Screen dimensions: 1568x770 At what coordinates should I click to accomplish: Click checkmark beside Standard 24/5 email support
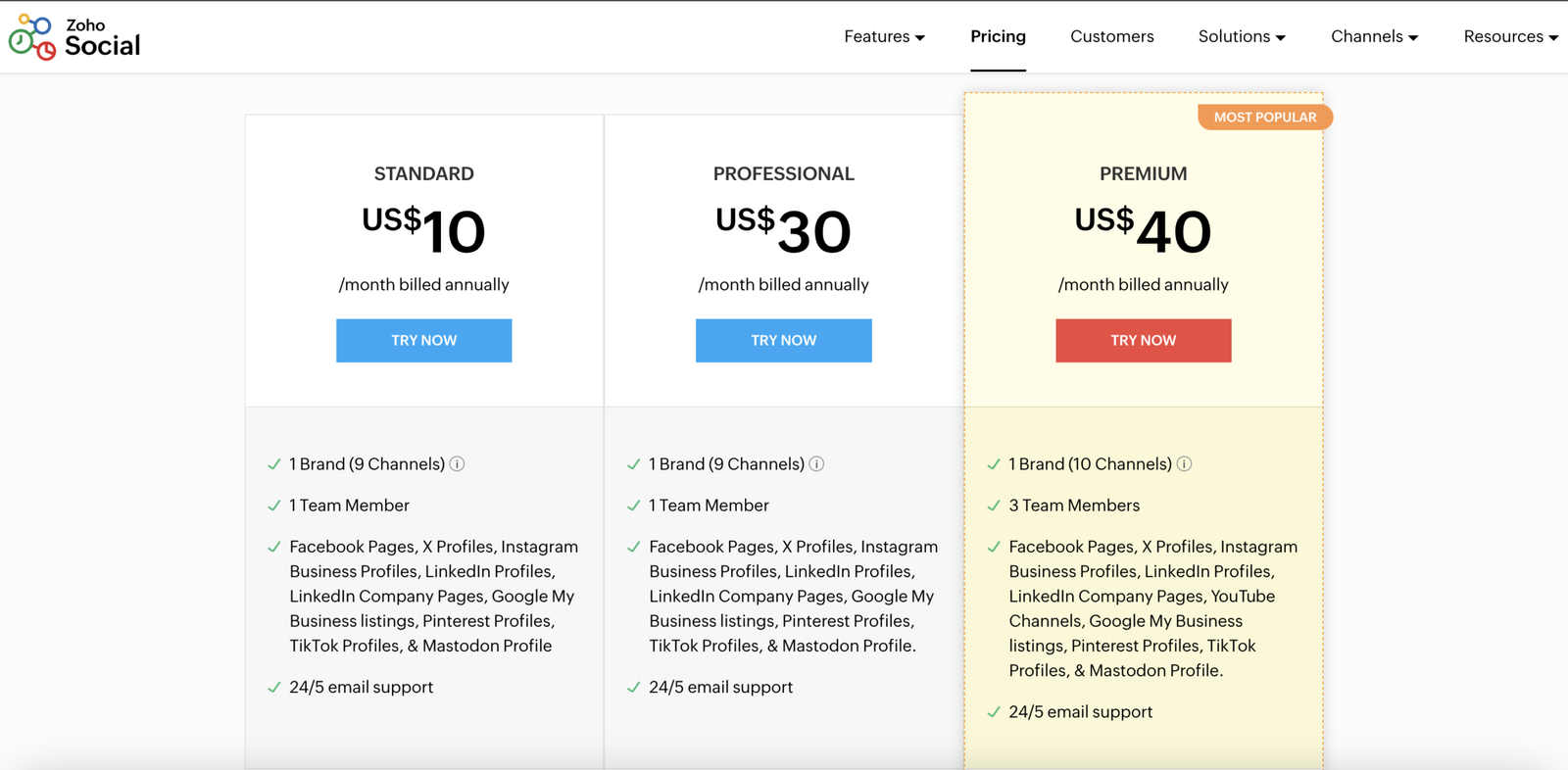274,688
